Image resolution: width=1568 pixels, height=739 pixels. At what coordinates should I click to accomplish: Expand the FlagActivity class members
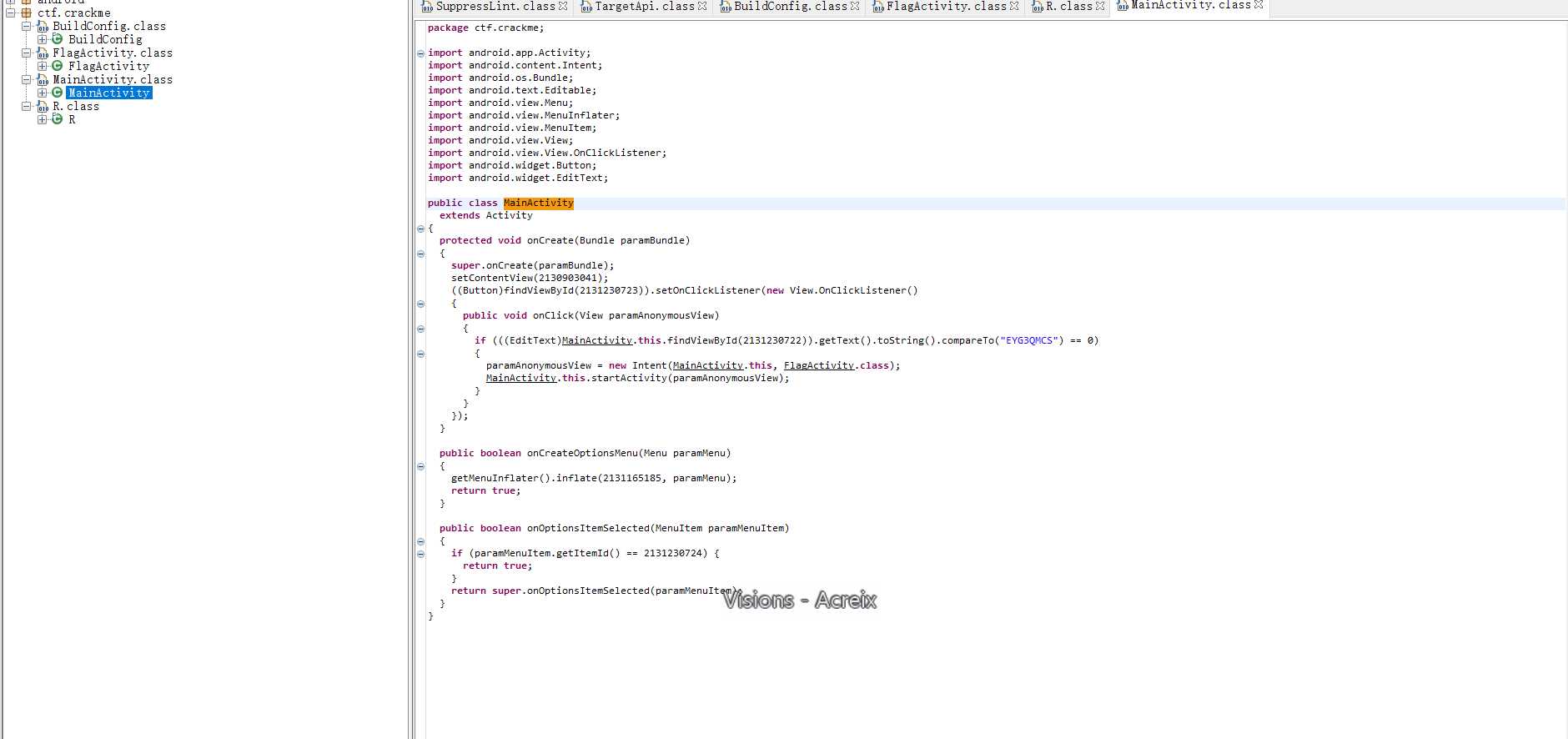(x=42, y=66)
